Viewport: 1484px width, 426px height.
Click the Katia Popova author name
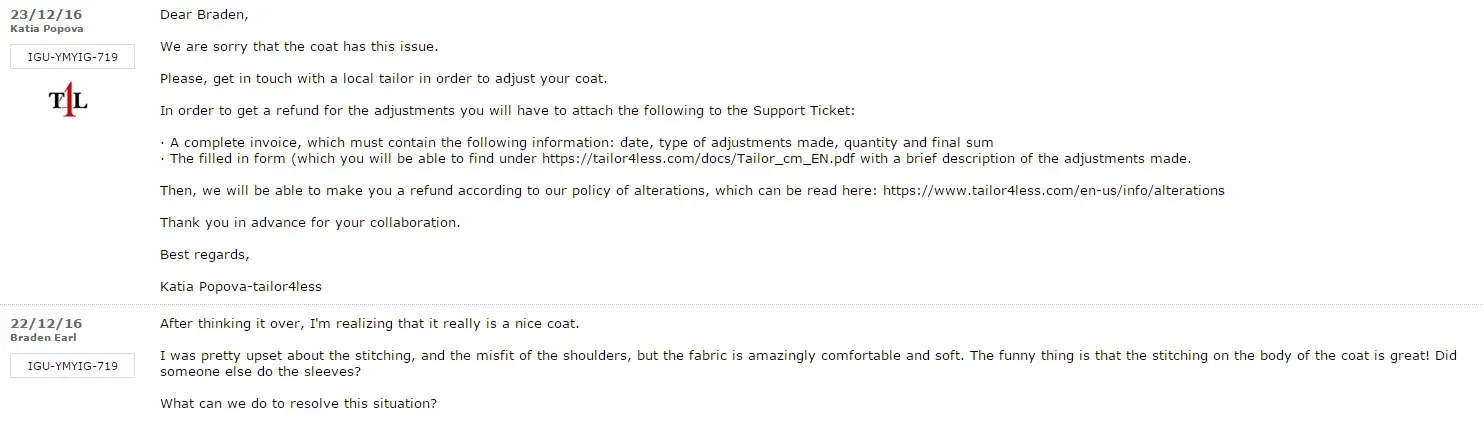tap(47, 29)
